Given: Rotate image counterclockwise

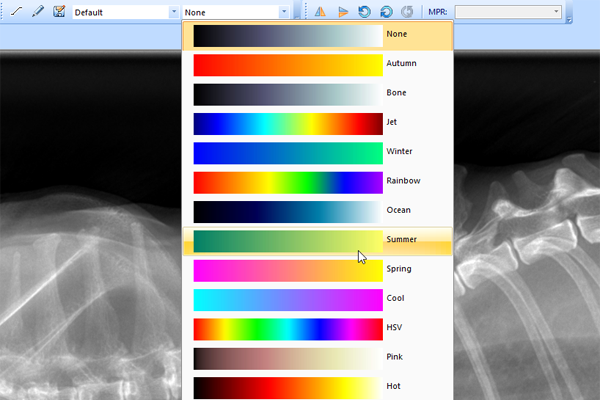Looking at the screenshot, I should [x=364, y=12].
